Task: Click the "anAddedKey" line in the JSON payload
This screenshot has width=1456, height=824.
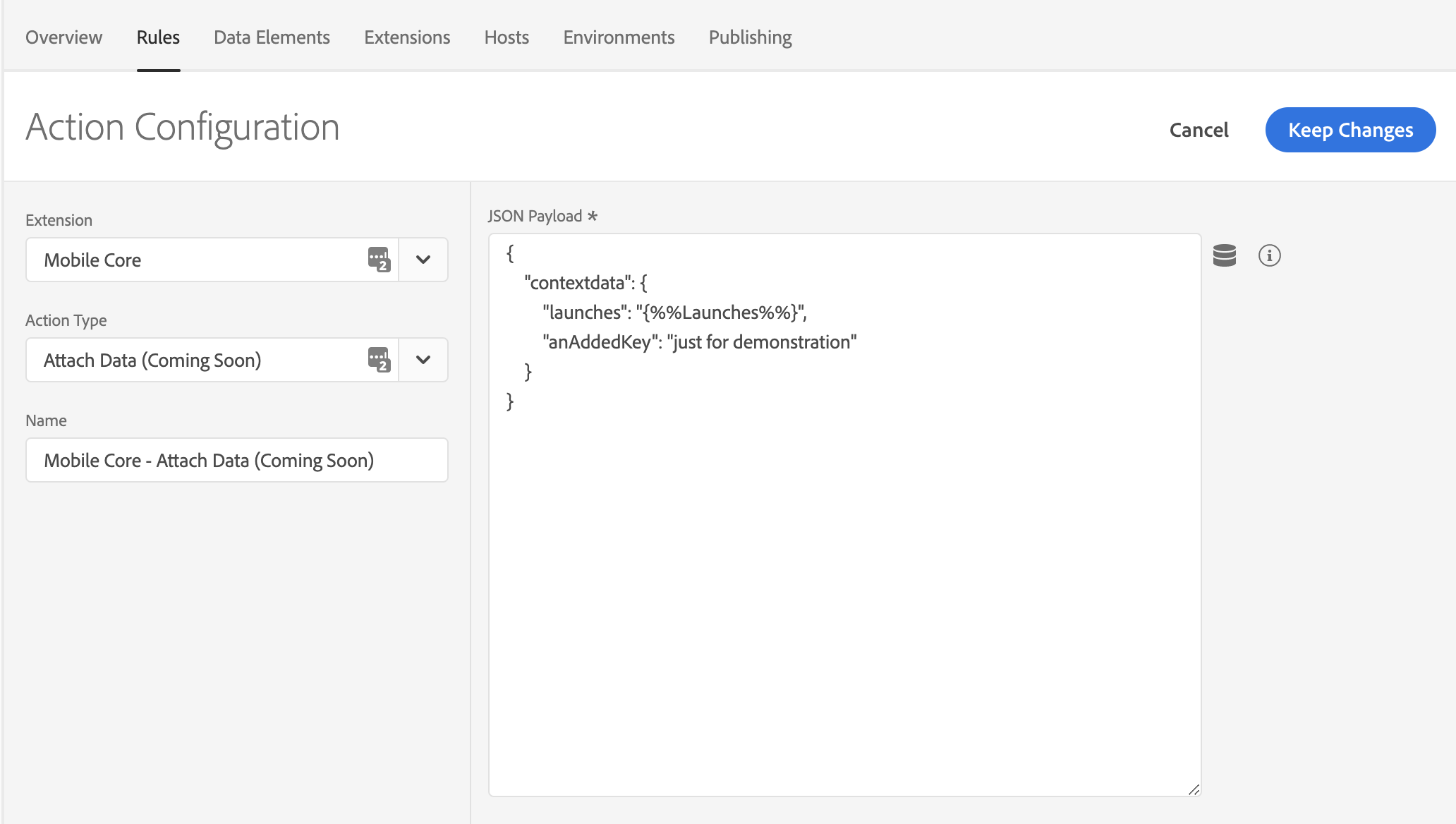Action: [699, 342]
